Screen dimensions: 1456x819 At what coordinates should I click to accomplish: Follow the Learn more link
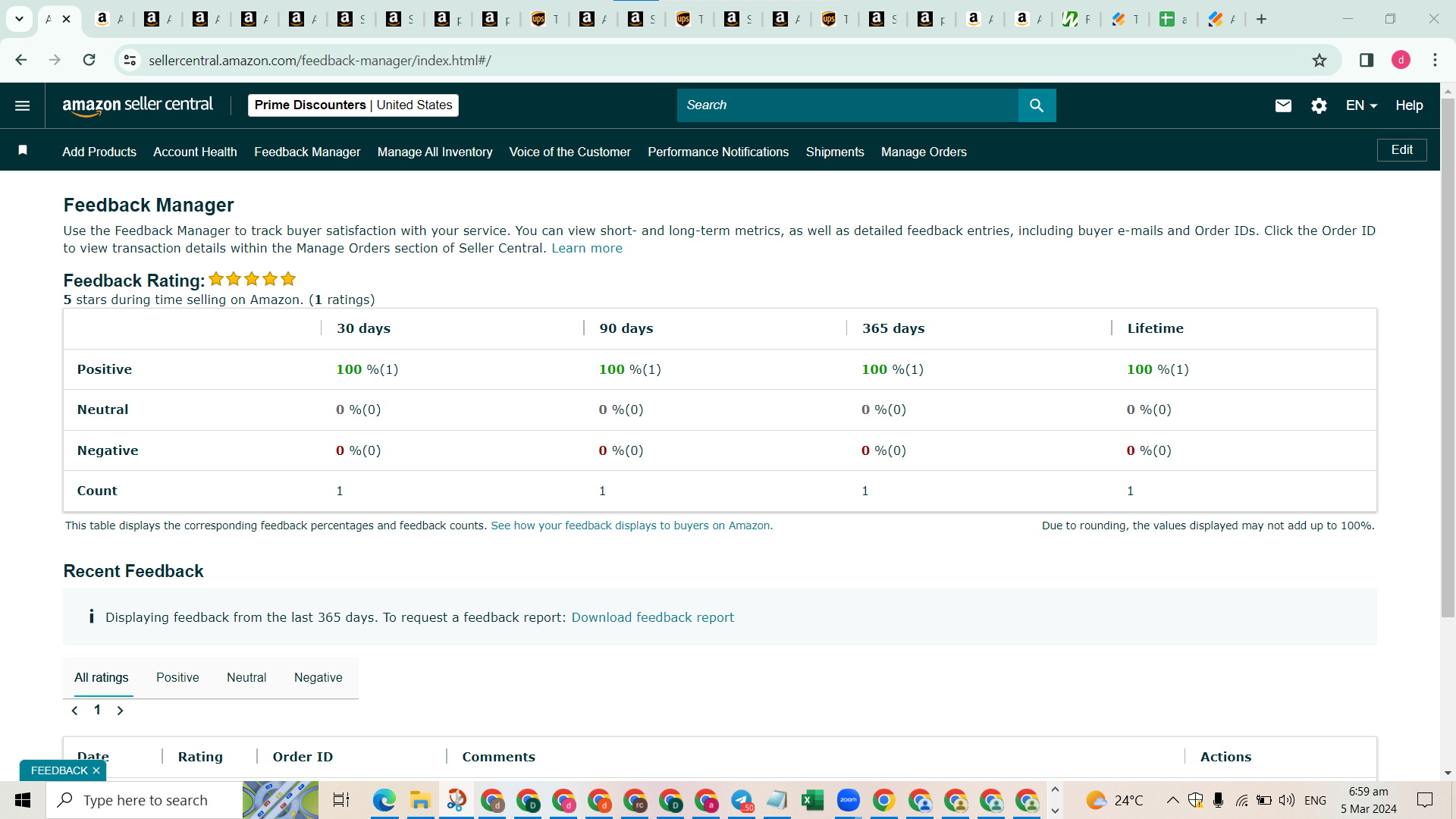[587, 248]
